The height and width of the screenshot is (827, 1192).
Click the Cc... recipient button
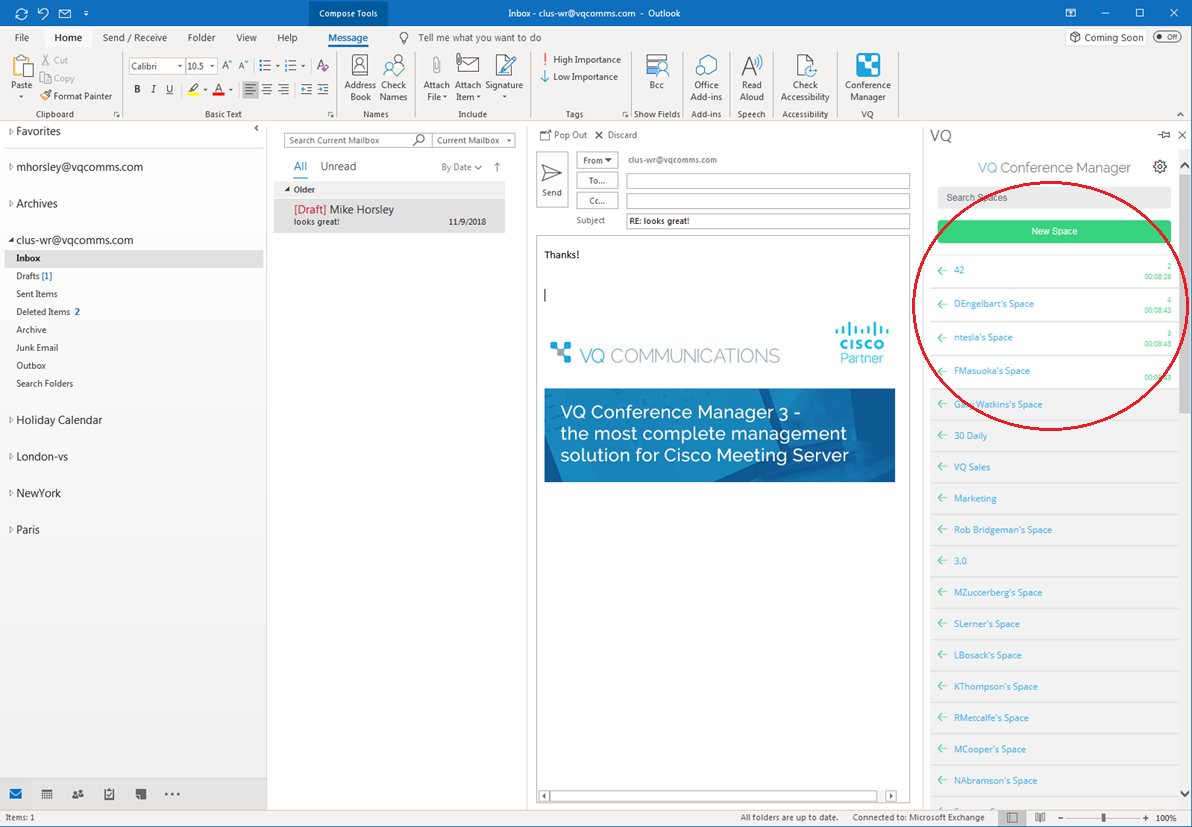pyautogui.click(x=598, y=201)
